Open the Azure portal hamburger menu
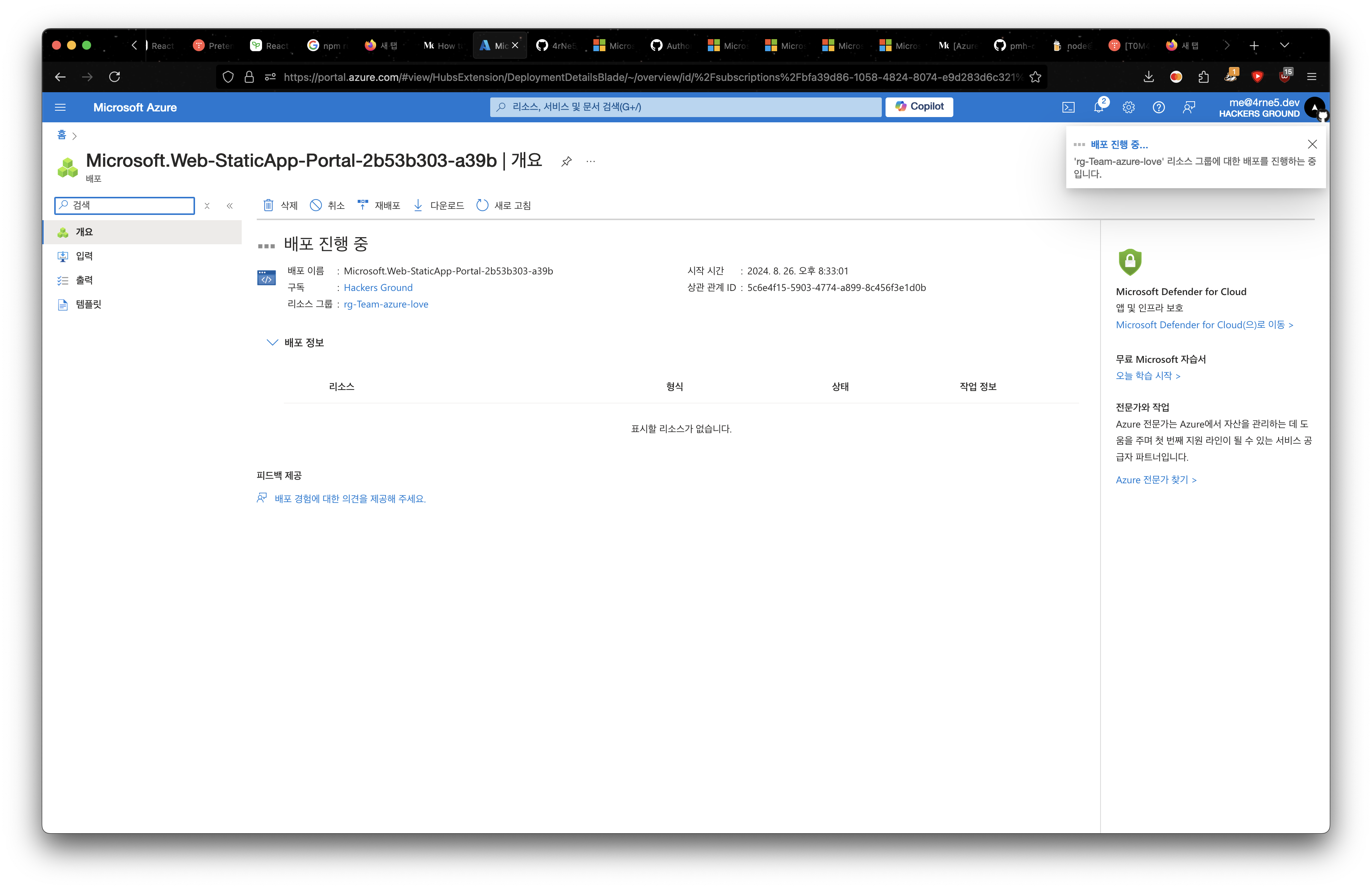Image resolution: width=1372 pixels, height=889 pixels. (x=60, y=107)
